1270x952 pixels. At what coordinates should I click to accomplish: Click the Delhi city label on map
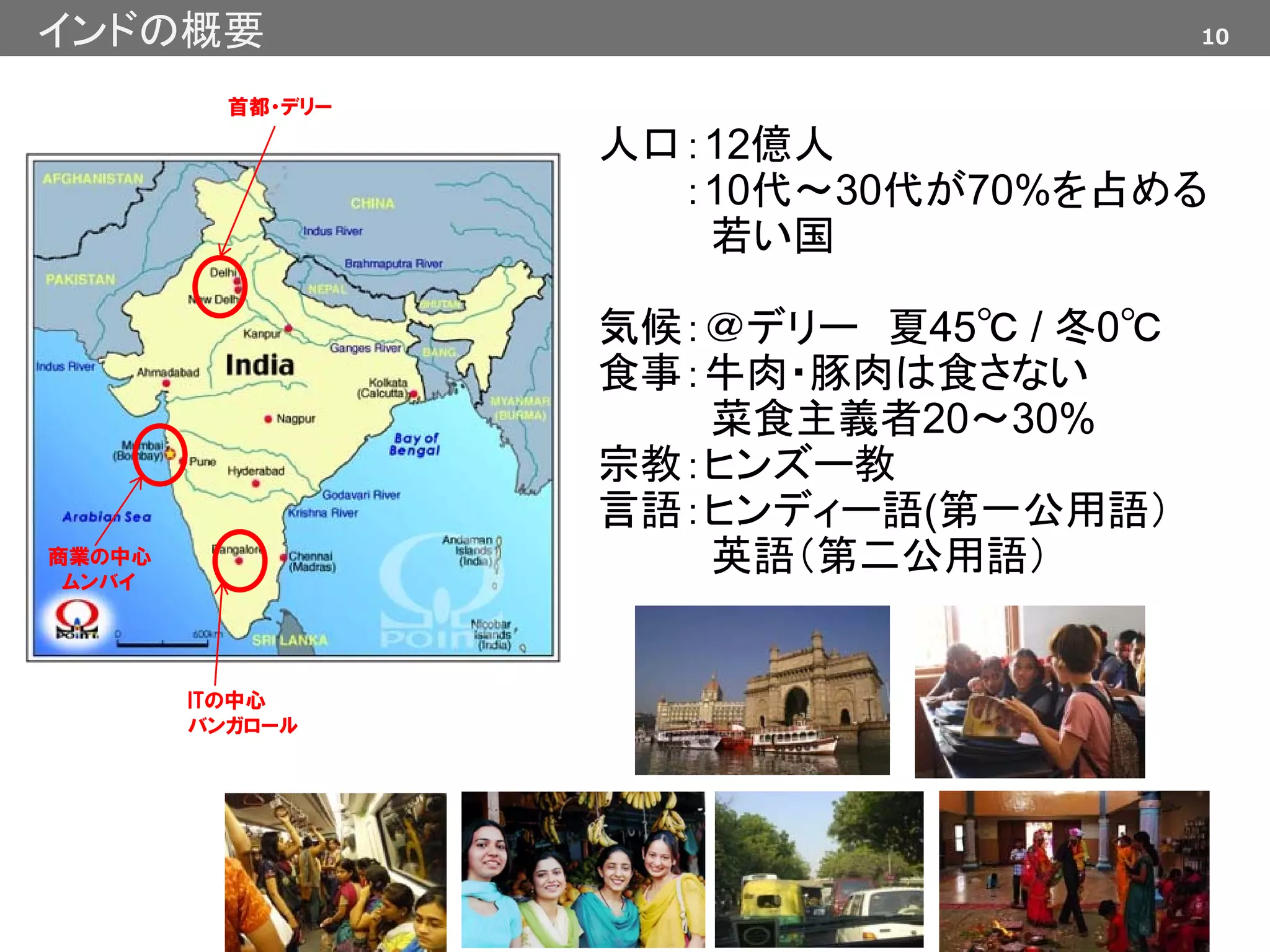pyautogui.click(x=222, y=273)
